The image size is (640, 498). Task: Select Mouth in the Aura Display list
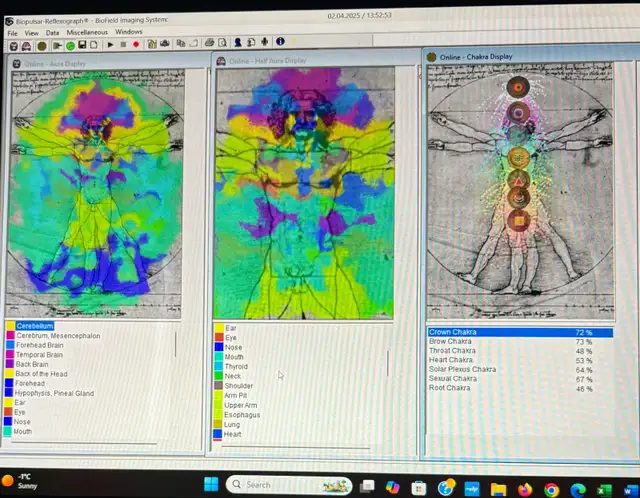[x=22, y=431]
